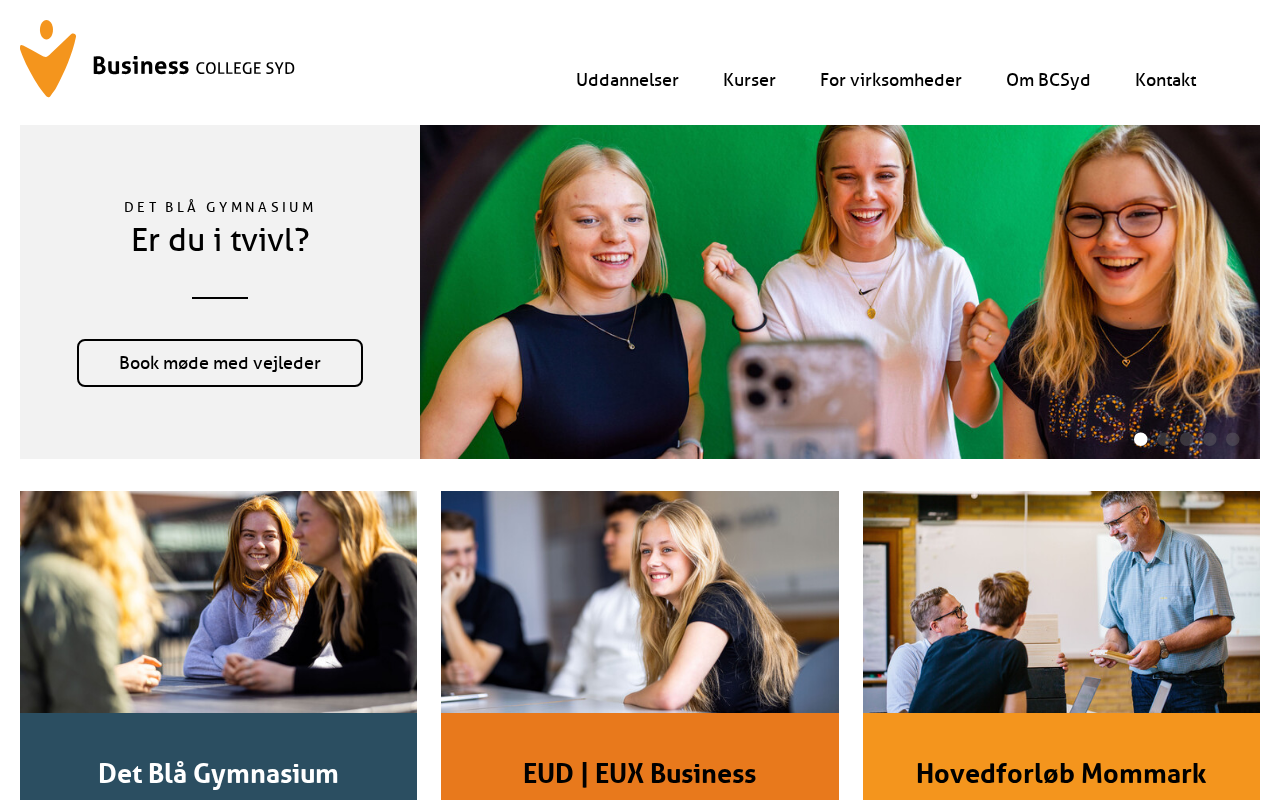Jump to the fourth carousel slide dot
This screenshot has height=800, width=1280.
pyautogui.click(x=1210, y=439)
